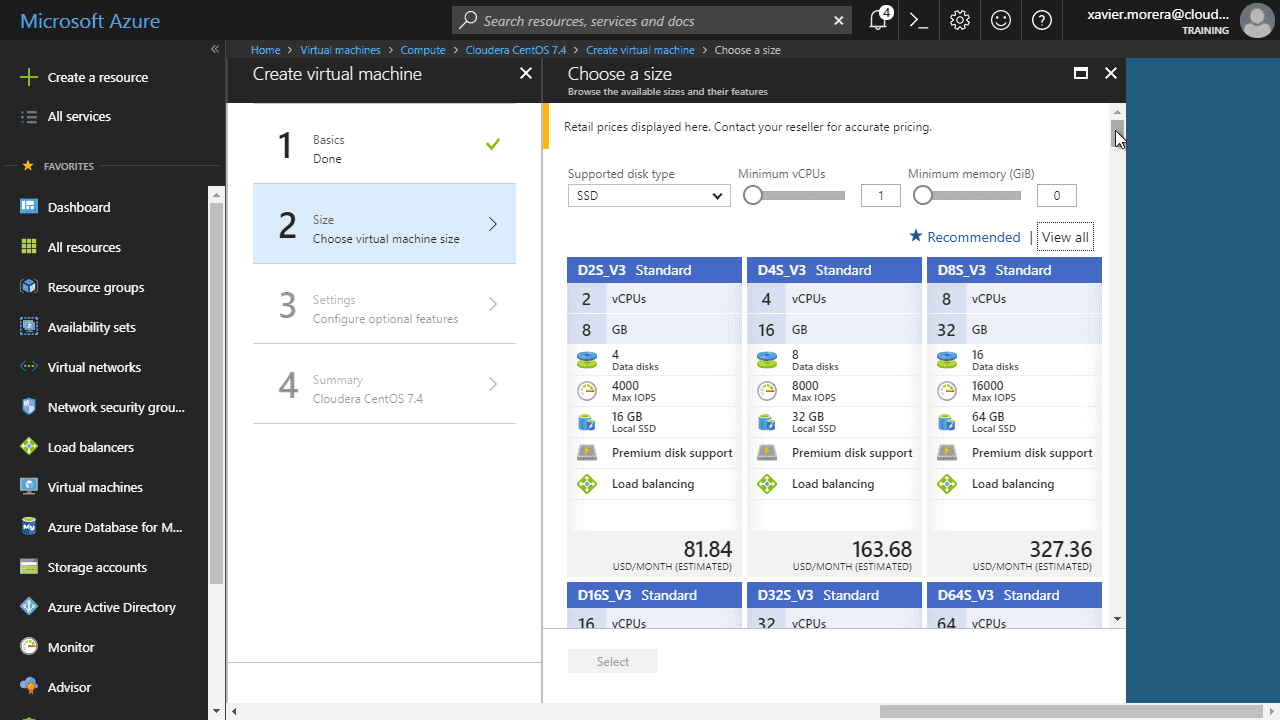The image size is (1280, 720).
Task: Click the Azure Active Directory icon
Action: 29,607
